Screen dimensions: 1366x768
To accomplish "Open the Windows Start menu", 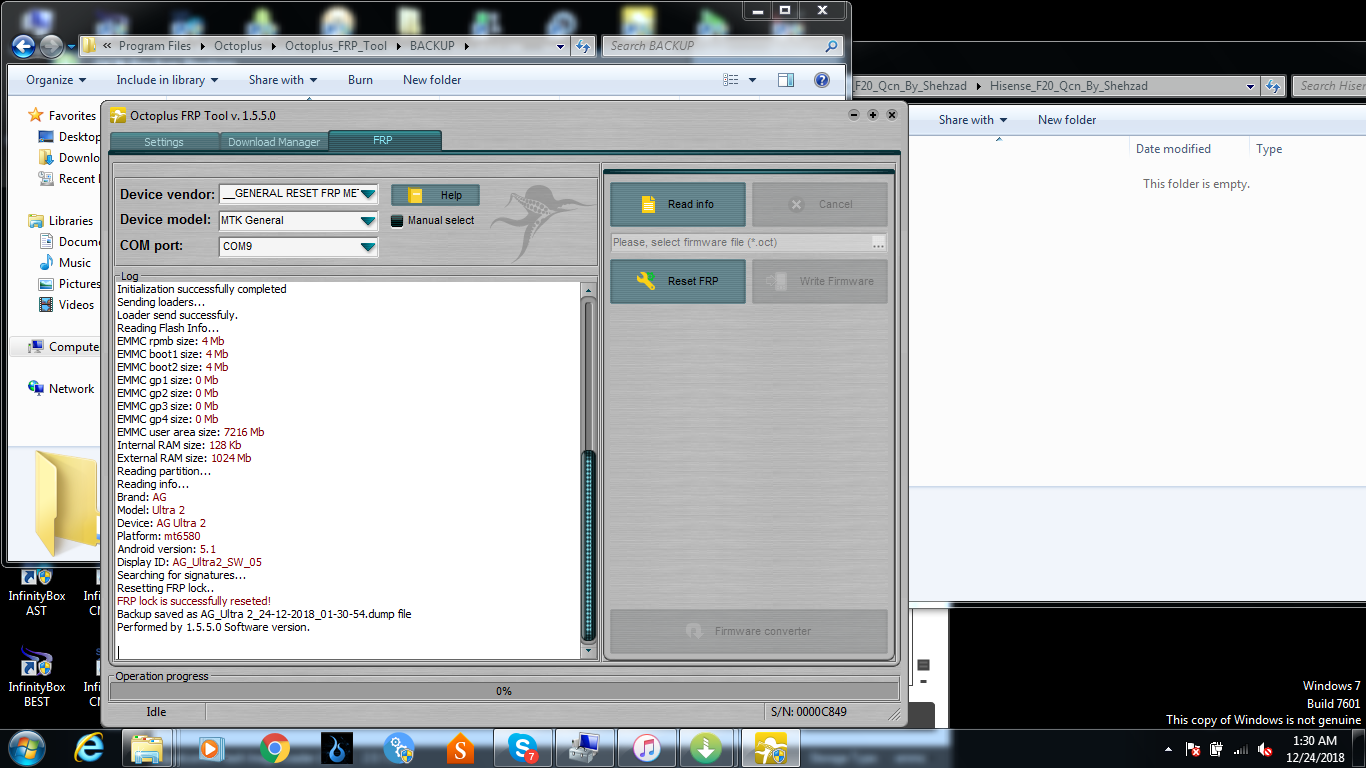I will tap(25, 747).
